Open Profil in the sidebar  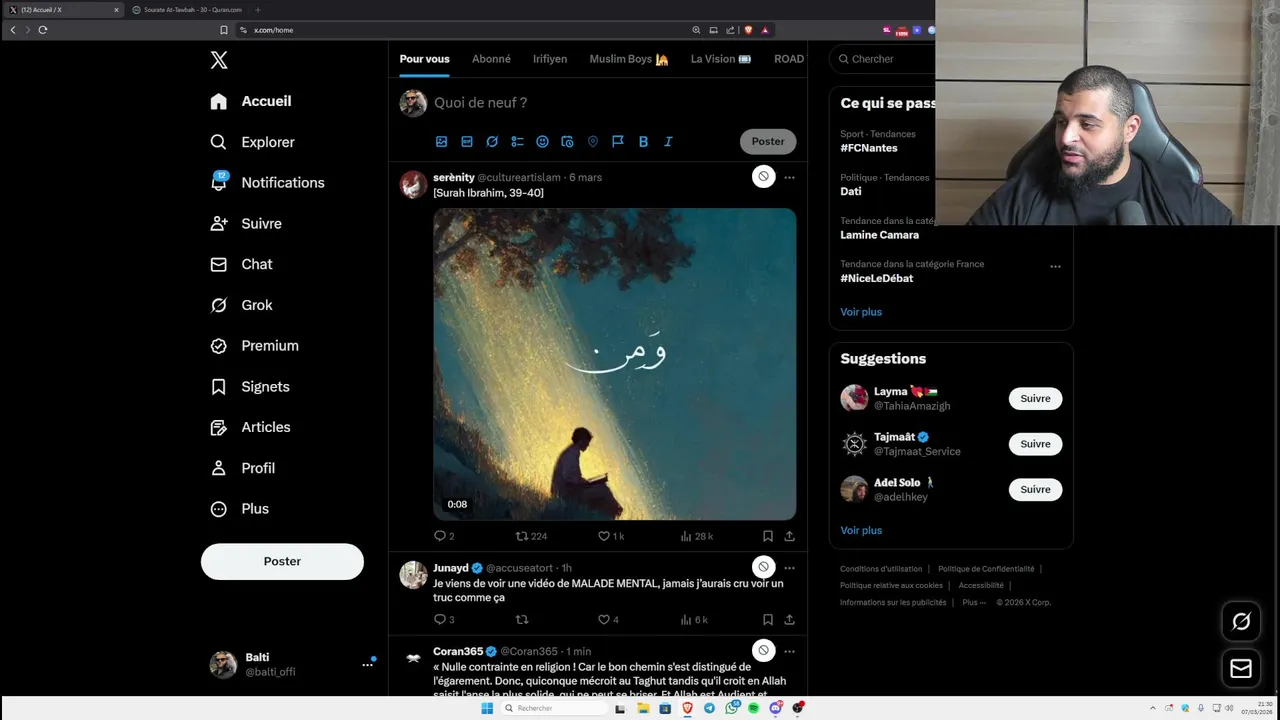pos(243,468)
